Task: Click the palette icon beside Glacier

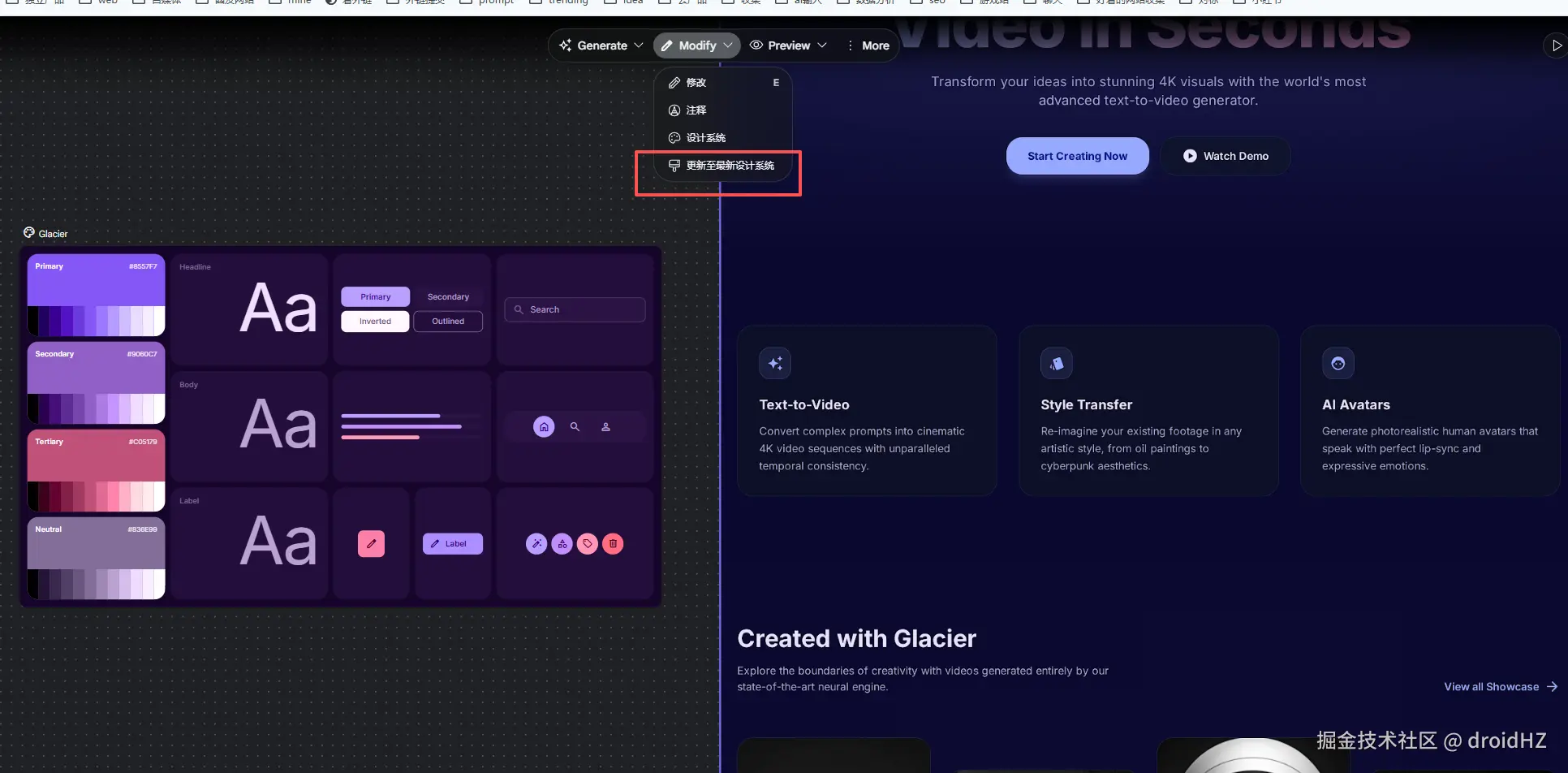Action: click(x=29, y=233)
